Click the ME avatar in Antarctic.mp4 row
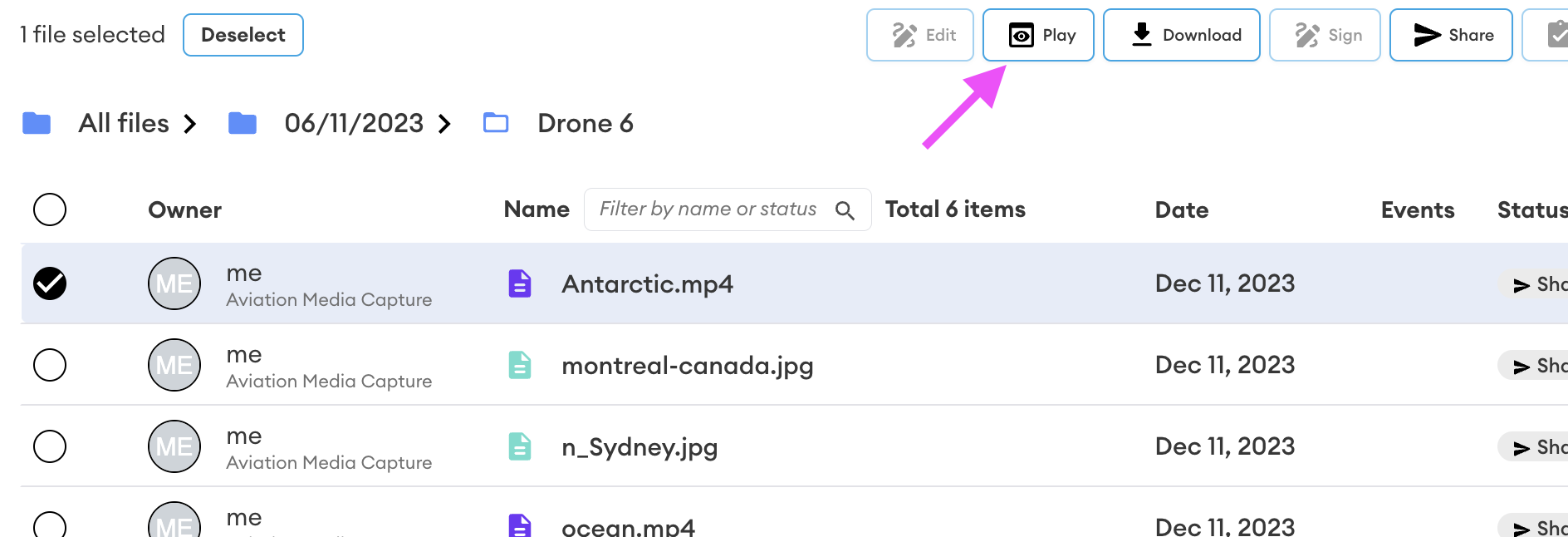Viewport: 1568px width, 537px height. click(174, 283)
